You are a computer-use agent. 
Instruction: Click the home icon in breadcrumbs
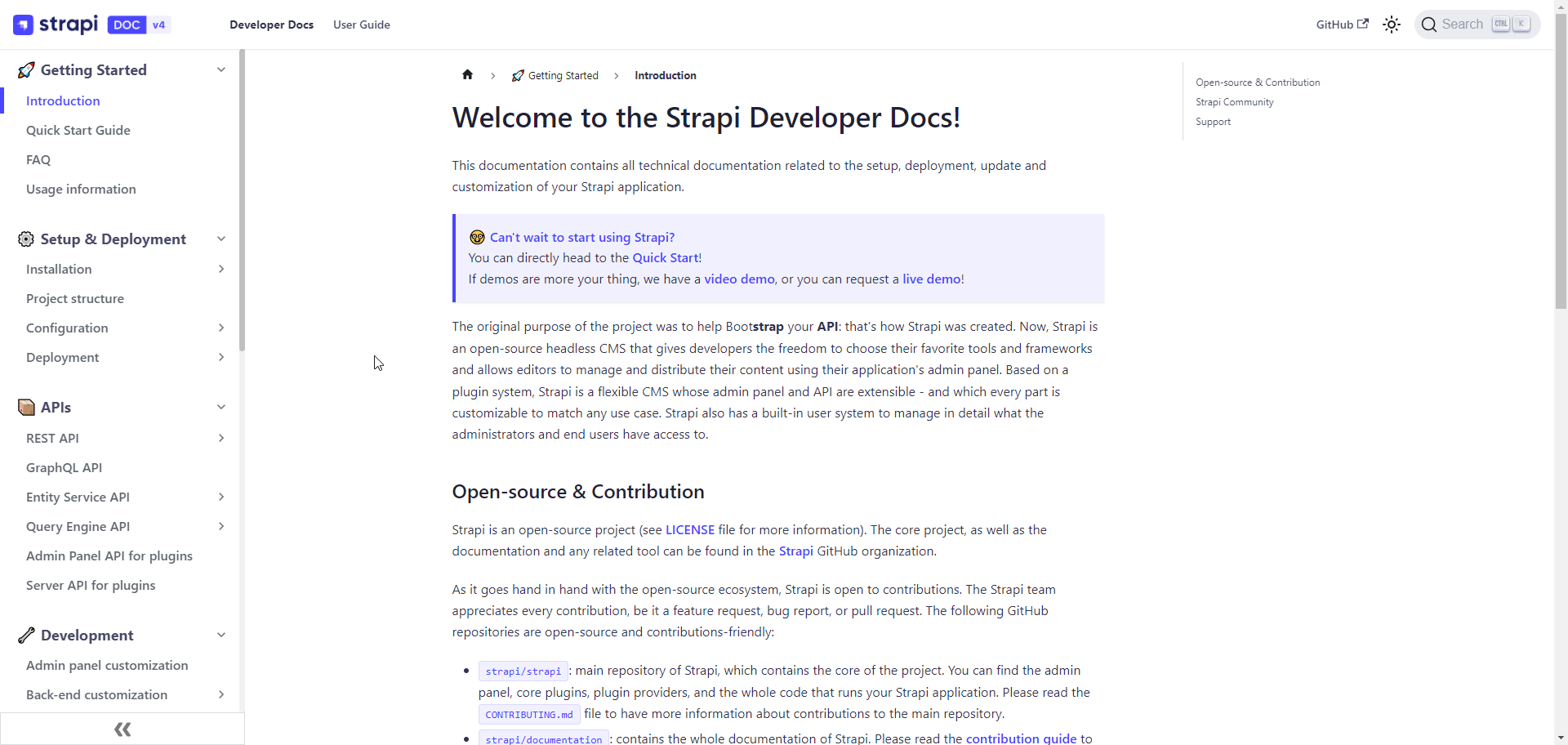(x=467, y=75)
